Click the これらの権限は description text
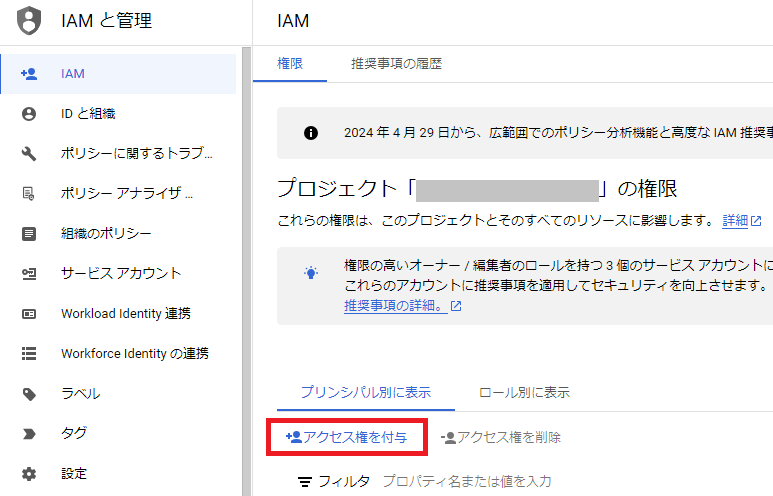The width and height of the screenshot is (773, 496). (496, 220)
